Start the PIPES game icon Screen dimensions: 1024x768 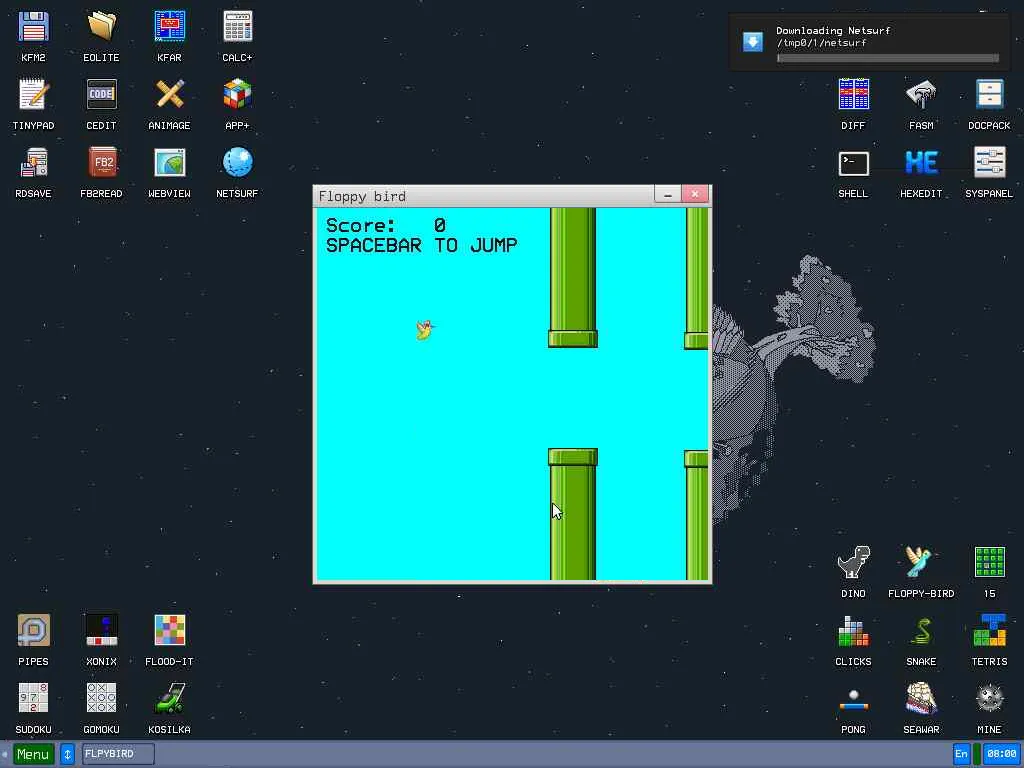click(x=33, y=631)
